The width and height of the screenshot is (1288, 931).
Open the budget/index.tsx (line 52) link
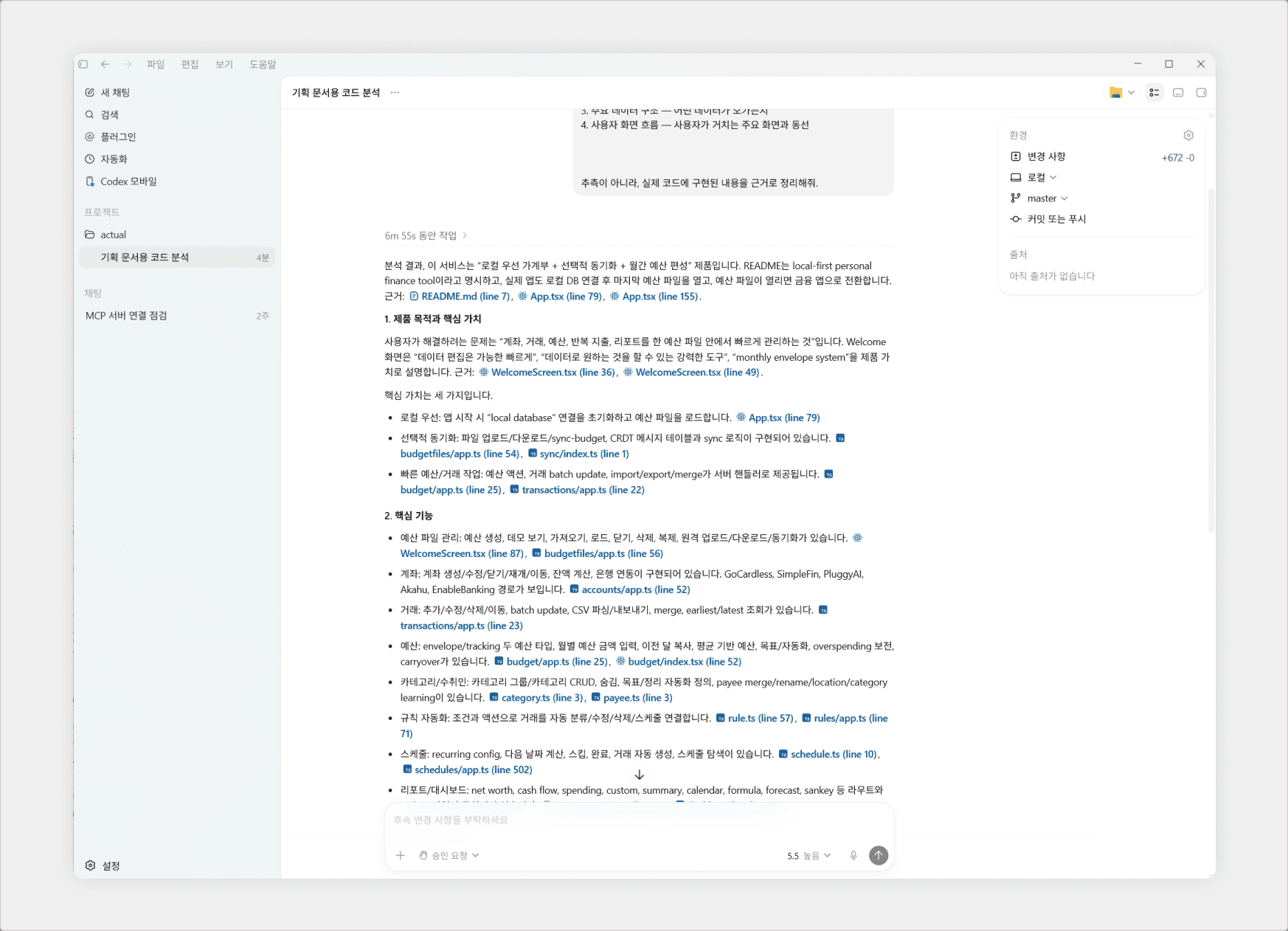coord(679,662)
